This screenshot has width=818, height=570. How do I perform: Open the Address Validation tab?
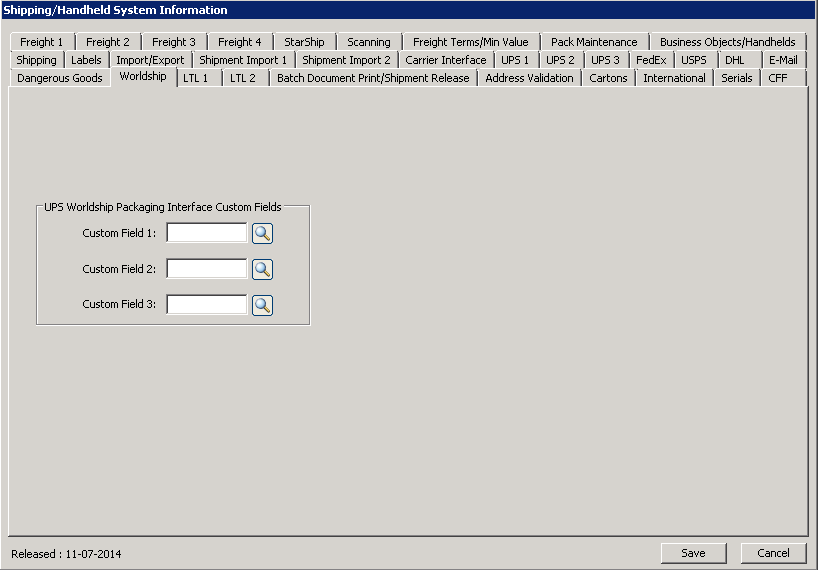pos(529,78)
